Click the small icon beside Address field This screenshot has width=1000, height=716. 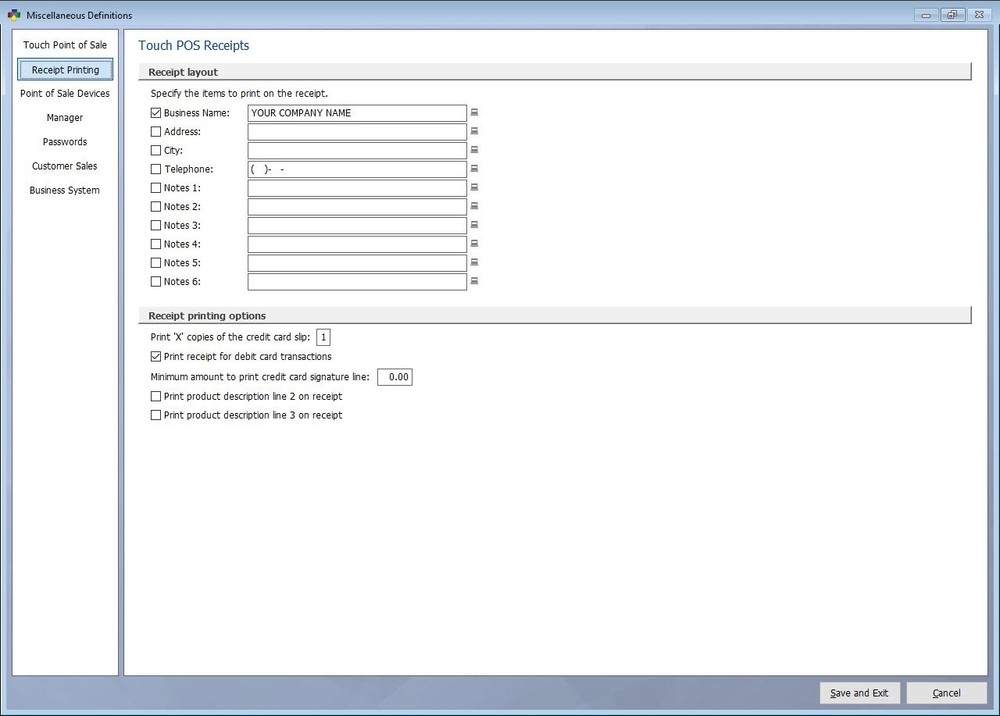[x=475, y=132]
